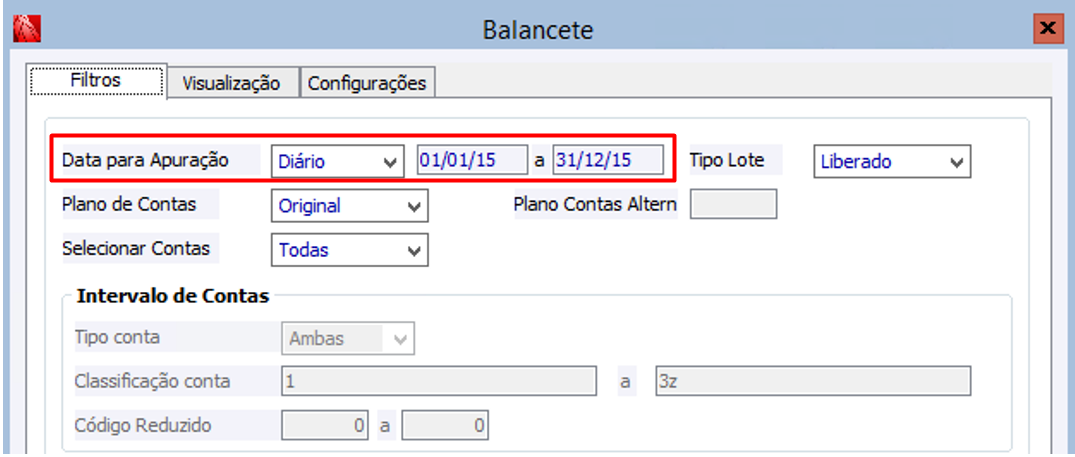Open the Visualização tab

click(x=231, y=83)
